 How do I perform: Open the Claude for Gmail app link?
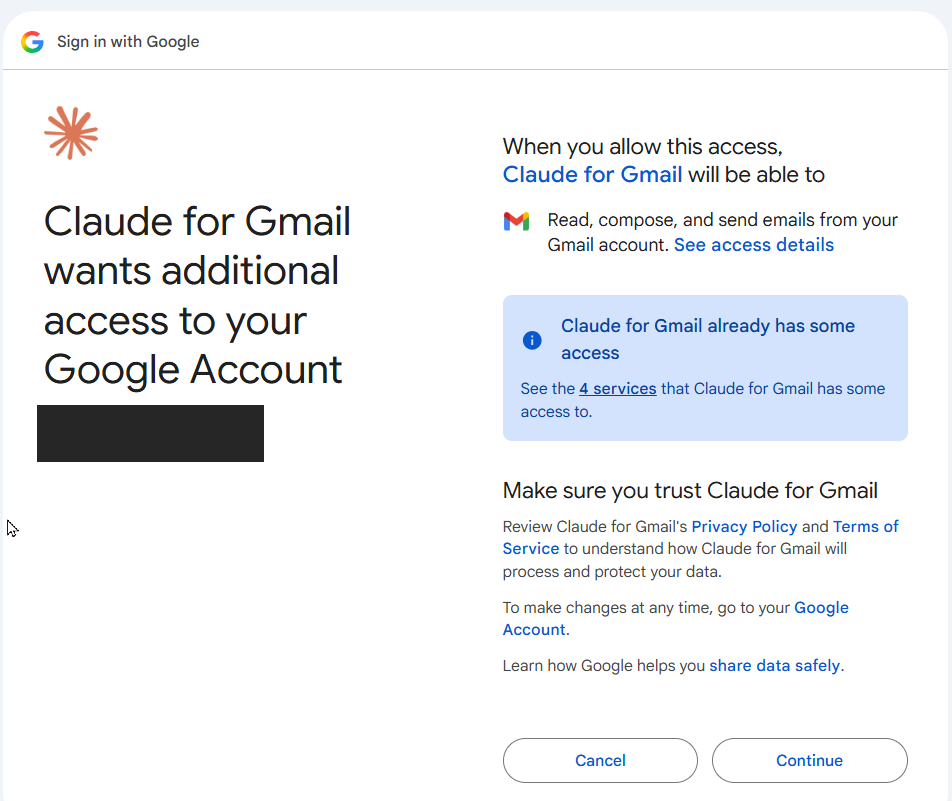[x=592, y=175]
